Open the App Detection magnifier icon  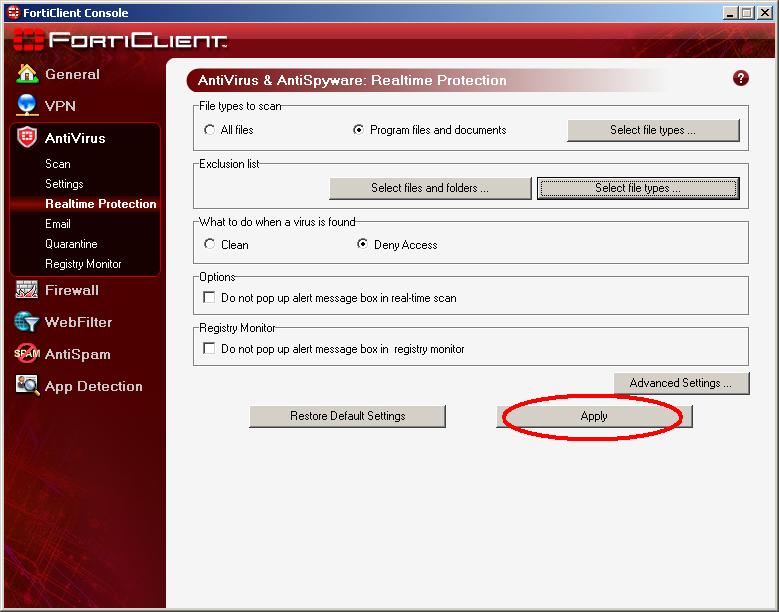tap(27, 386)
